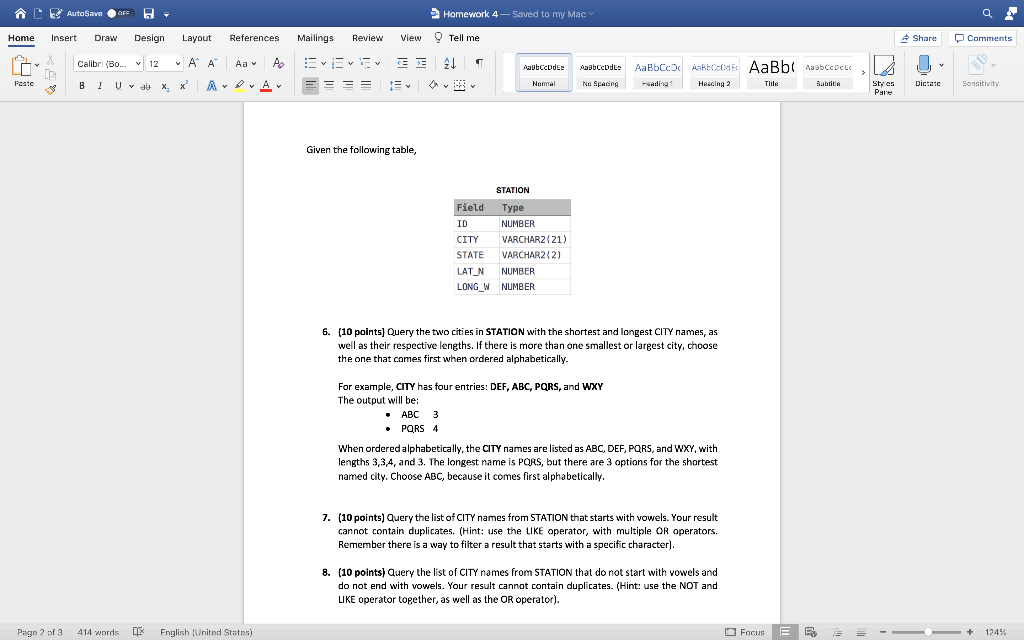Screen dimensions: 1024x640
Task: Apply bulleted list formatting
Action: [x=310, y=64]
